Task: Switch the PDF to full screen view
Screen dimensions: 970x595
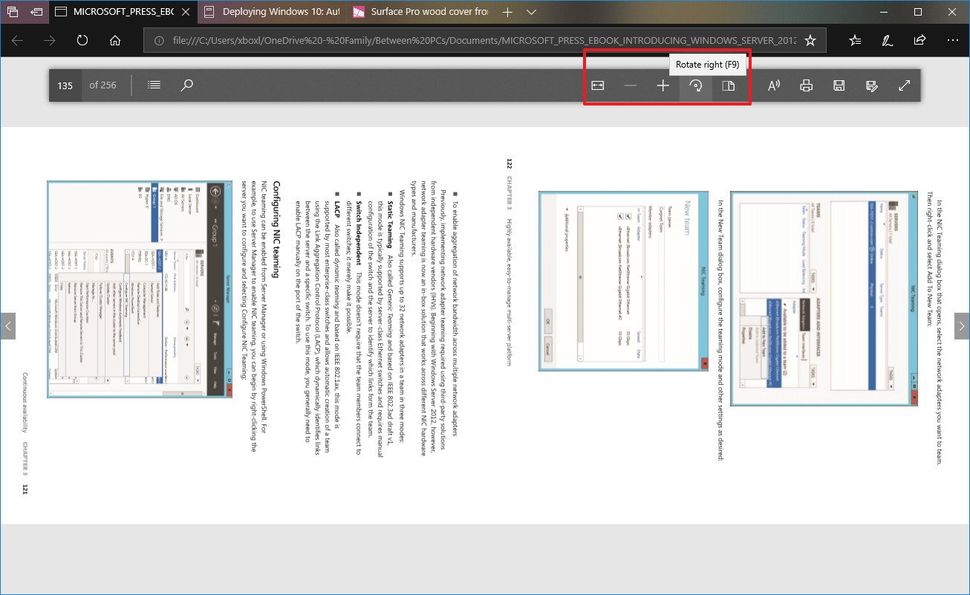Action: (904, 85)
